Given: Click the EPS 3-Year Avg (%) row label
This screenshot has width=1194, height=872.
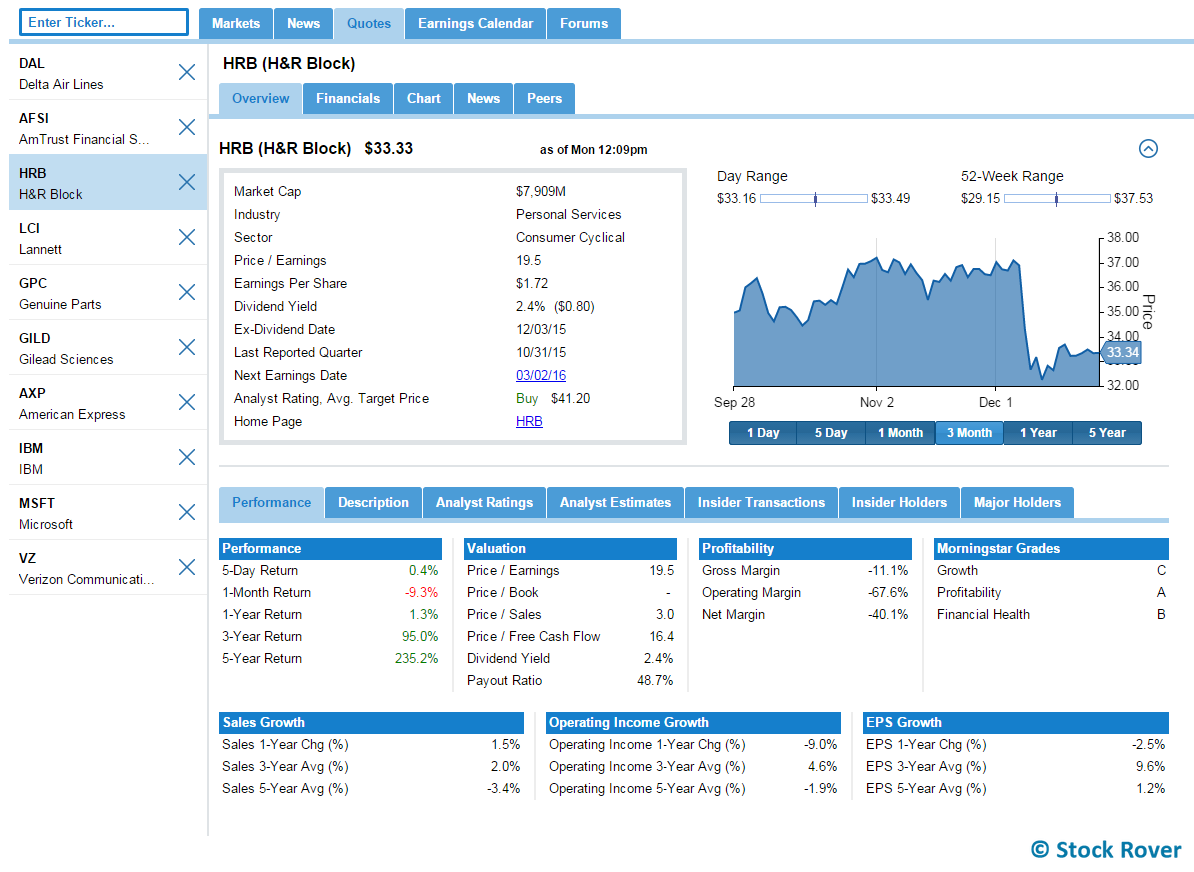Looking at the screenshot, I should click(x=926, y=767).
